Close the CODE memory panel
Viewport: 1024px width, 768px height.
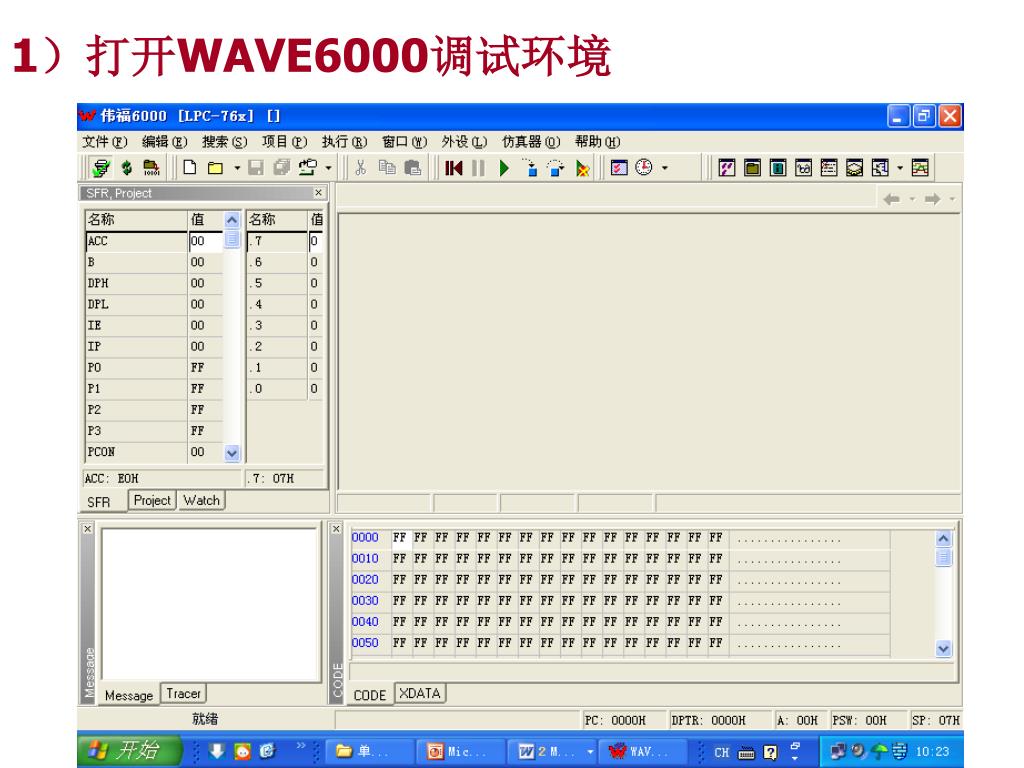[x=336, y=528]
